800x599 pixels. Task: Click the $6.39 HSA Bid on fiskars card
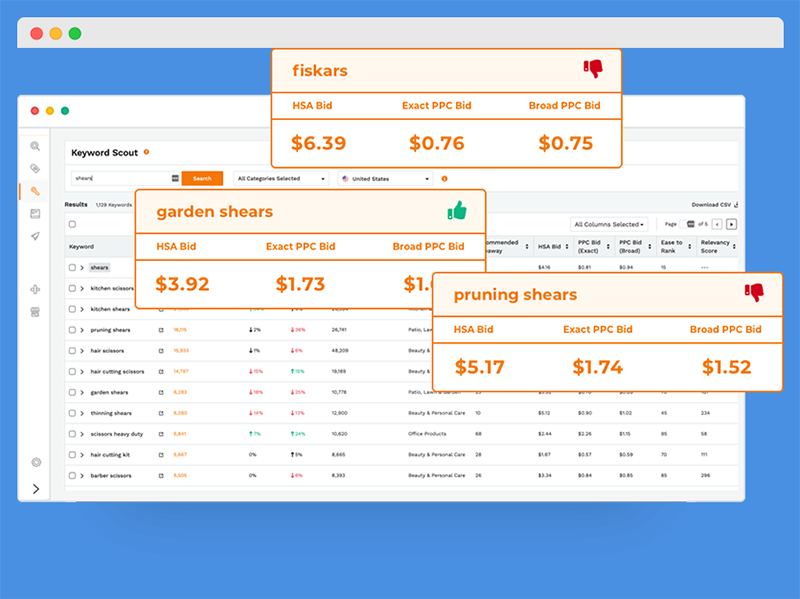(318, 143)
